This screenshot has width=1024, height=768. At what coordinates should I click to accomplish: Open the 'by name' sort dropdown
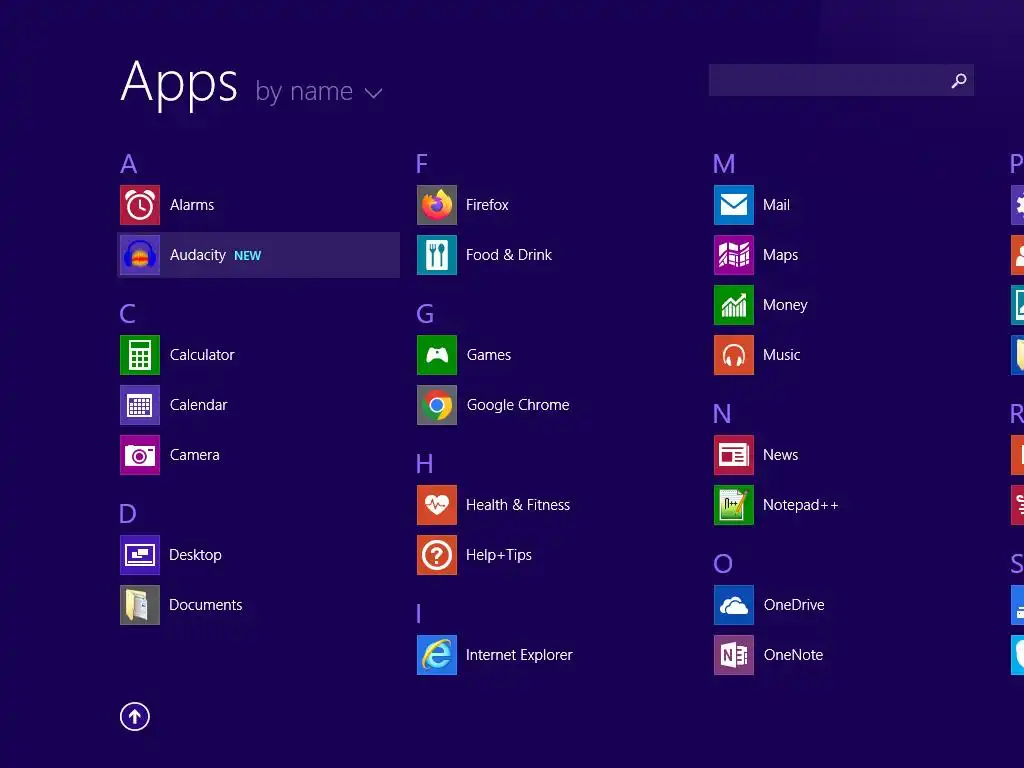(319, 91)
